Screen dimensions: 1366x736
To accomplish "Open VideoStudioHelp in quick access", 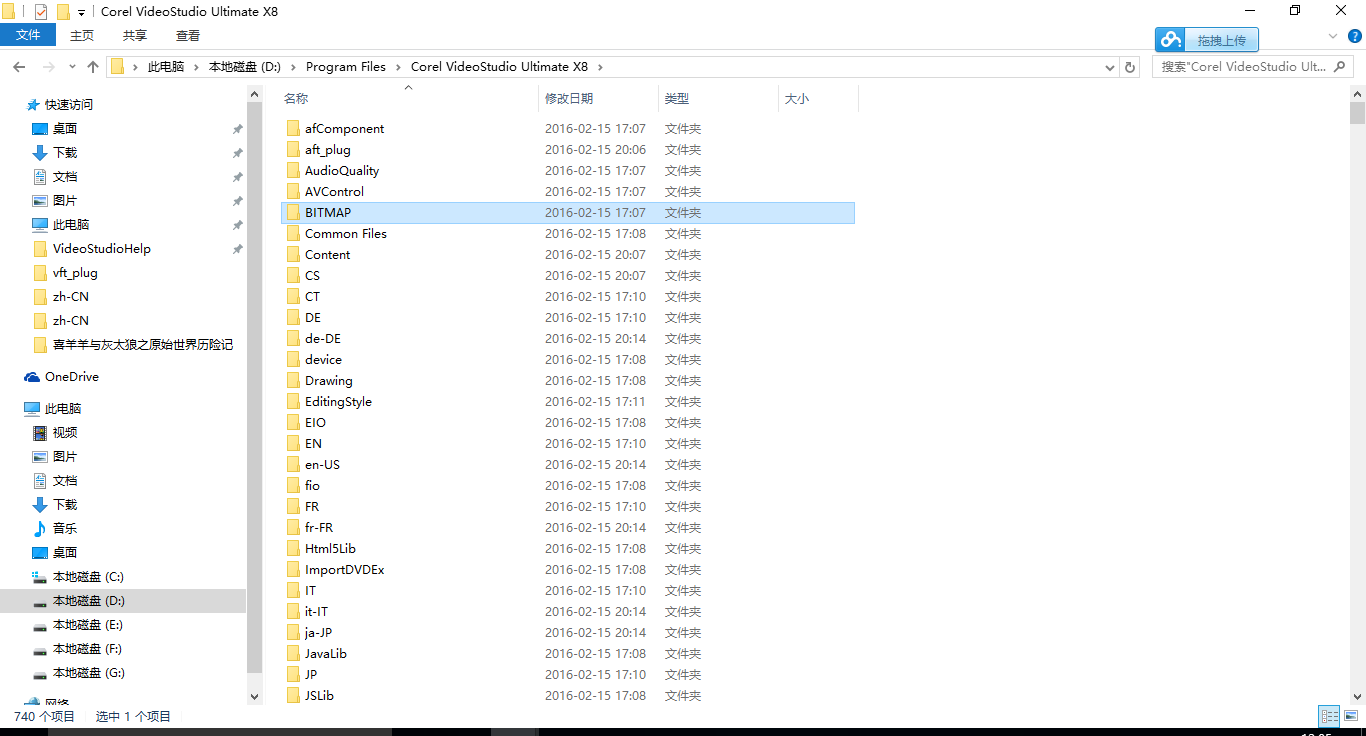I will 102,248.
